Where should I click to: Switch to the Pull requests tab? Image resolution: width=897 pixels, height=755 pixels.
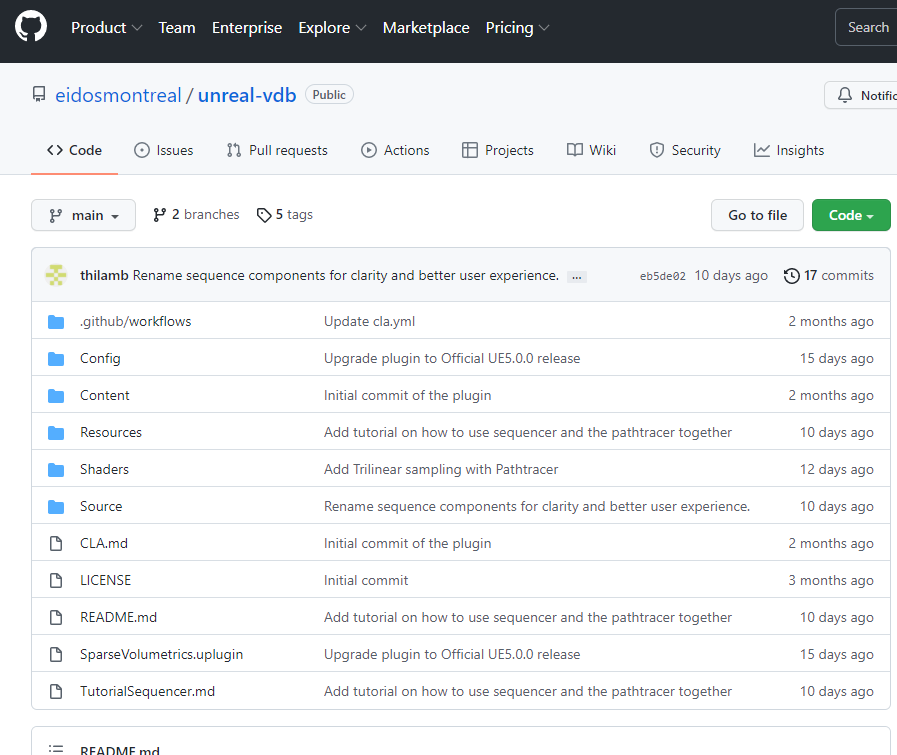(x=277, y=151)
